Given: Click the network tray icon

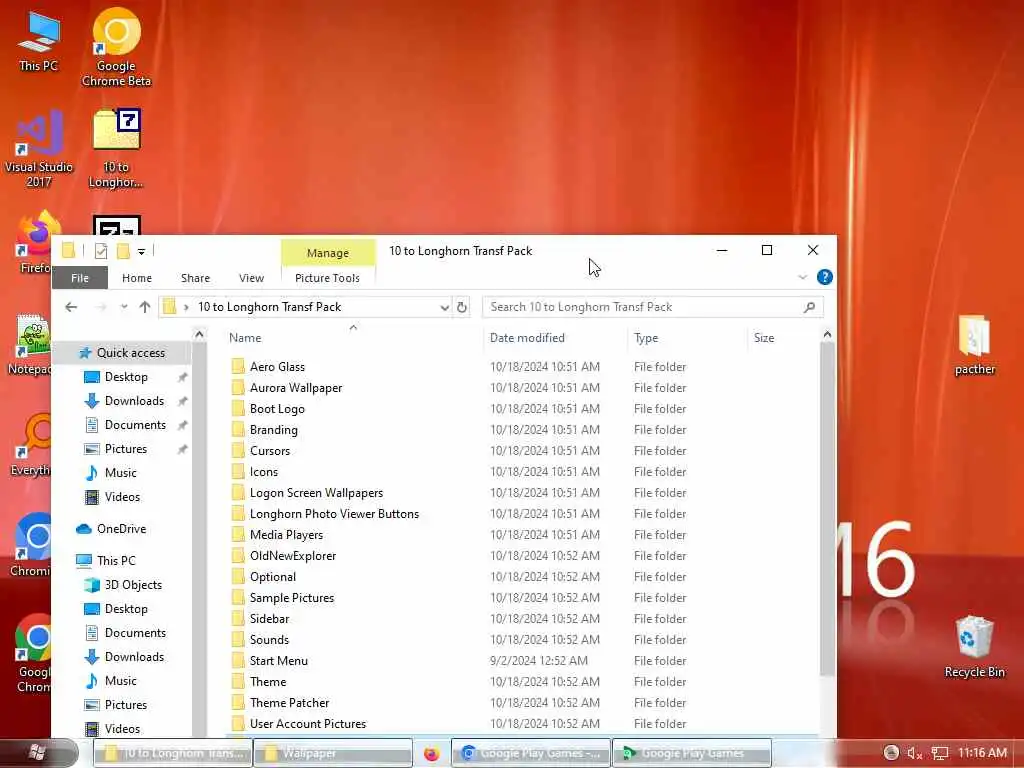Looking at the screenshot, I should (939, 754).
